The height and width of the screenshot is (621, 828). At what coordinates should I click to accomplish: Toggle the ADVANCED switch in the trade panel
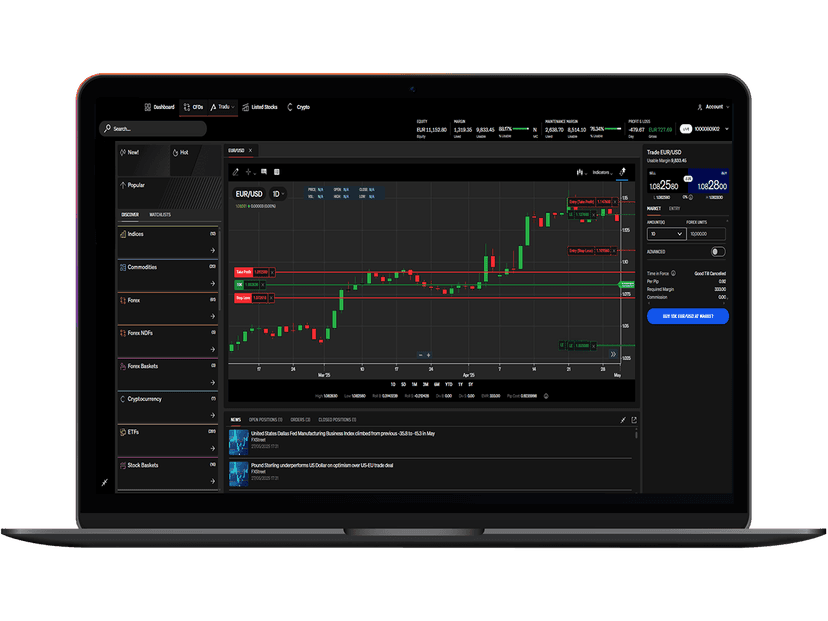click(x=718, y=250)
